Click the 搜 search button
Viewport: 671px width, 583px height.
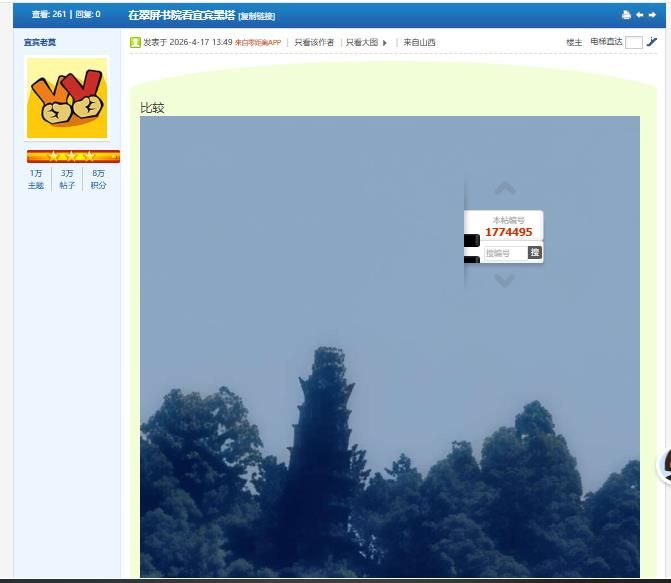534,253
